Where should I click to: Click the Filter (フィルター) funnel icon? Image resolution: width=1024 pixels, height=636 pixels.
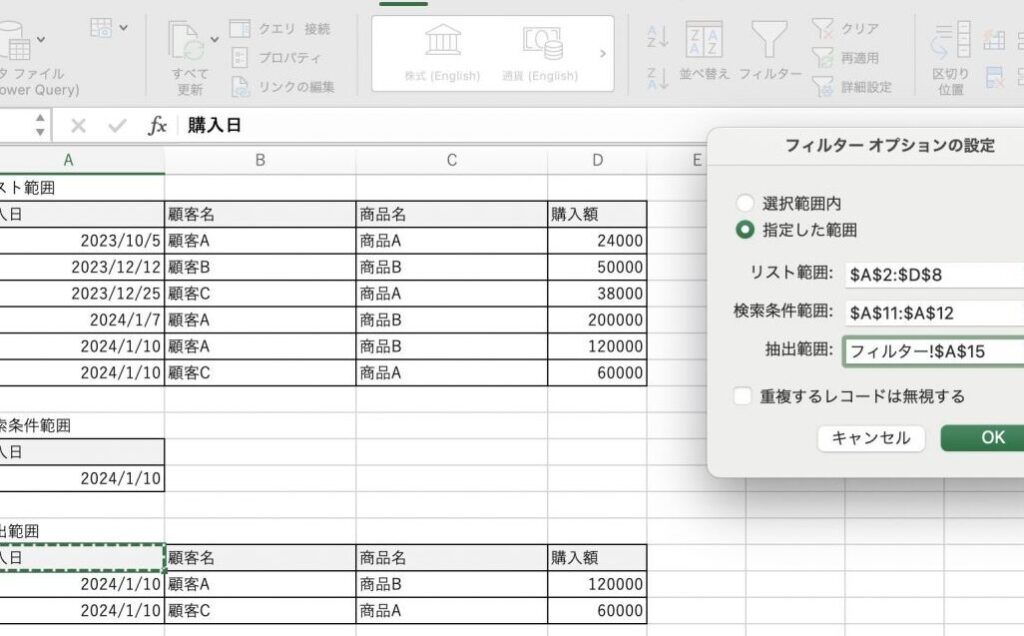[769, 41]
